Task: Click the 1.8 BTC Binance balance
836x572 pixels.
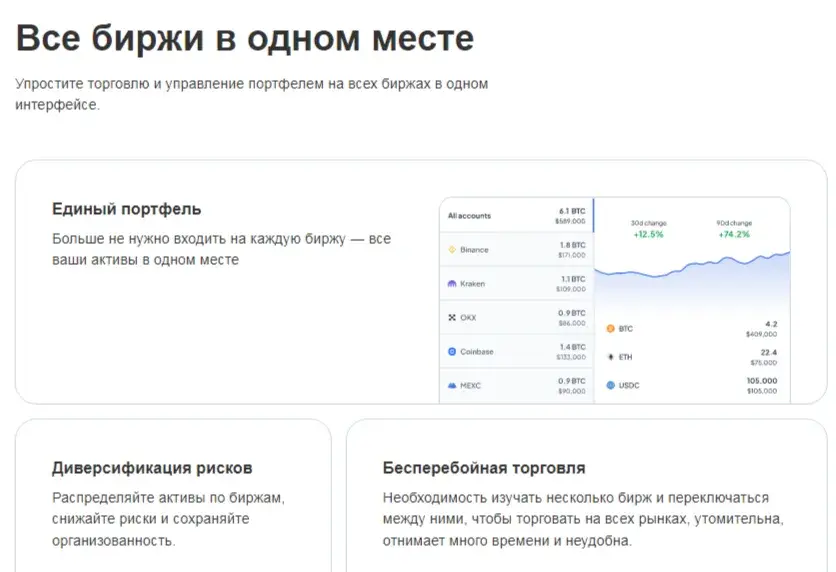Action: click(x=572, y=245)
